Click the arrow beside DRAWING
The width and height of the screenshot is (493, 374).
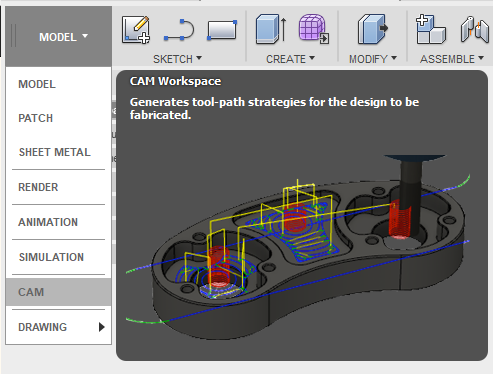pos(102,327)
